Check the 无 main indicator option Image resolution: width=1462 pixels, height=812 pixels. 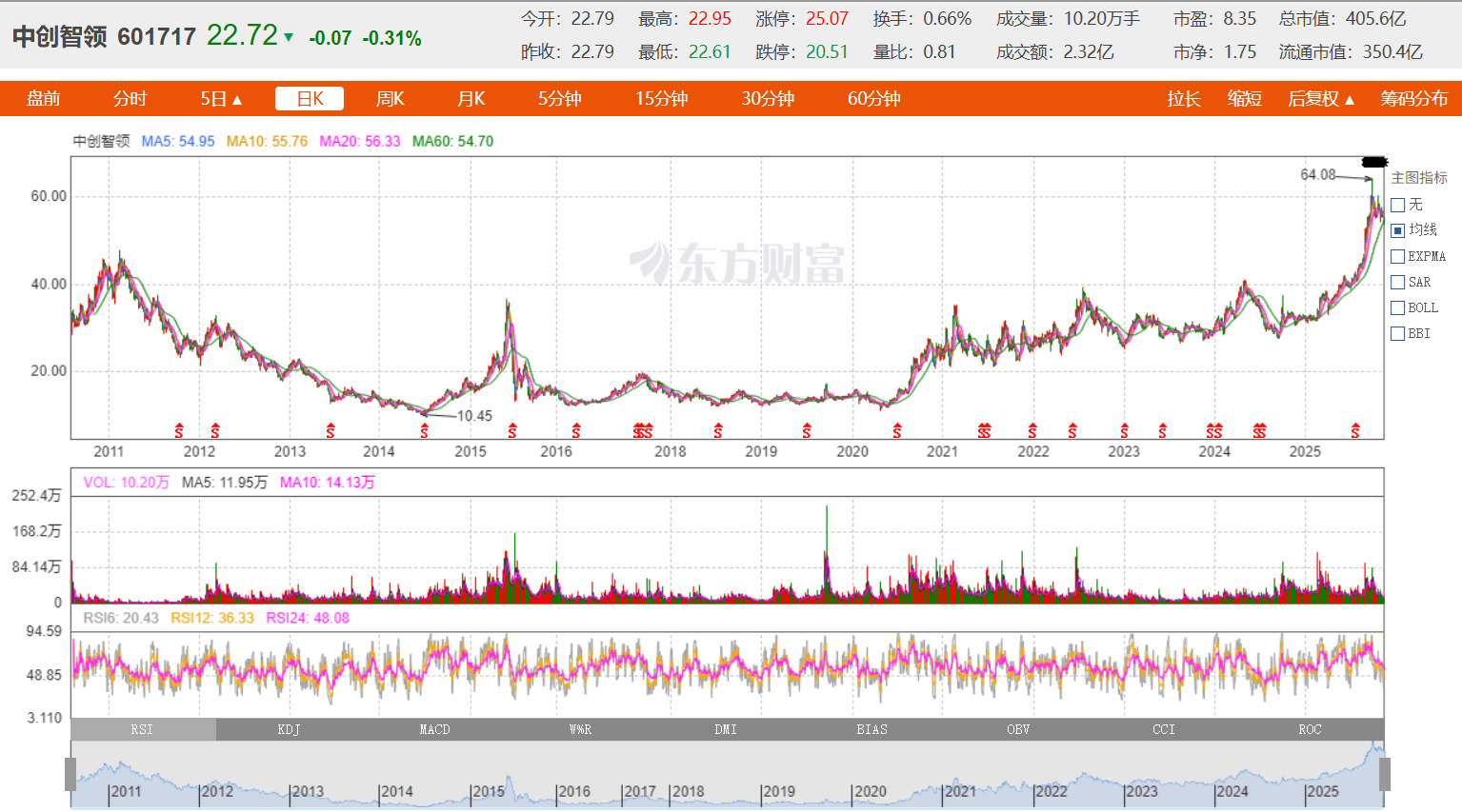(1398, 205)
